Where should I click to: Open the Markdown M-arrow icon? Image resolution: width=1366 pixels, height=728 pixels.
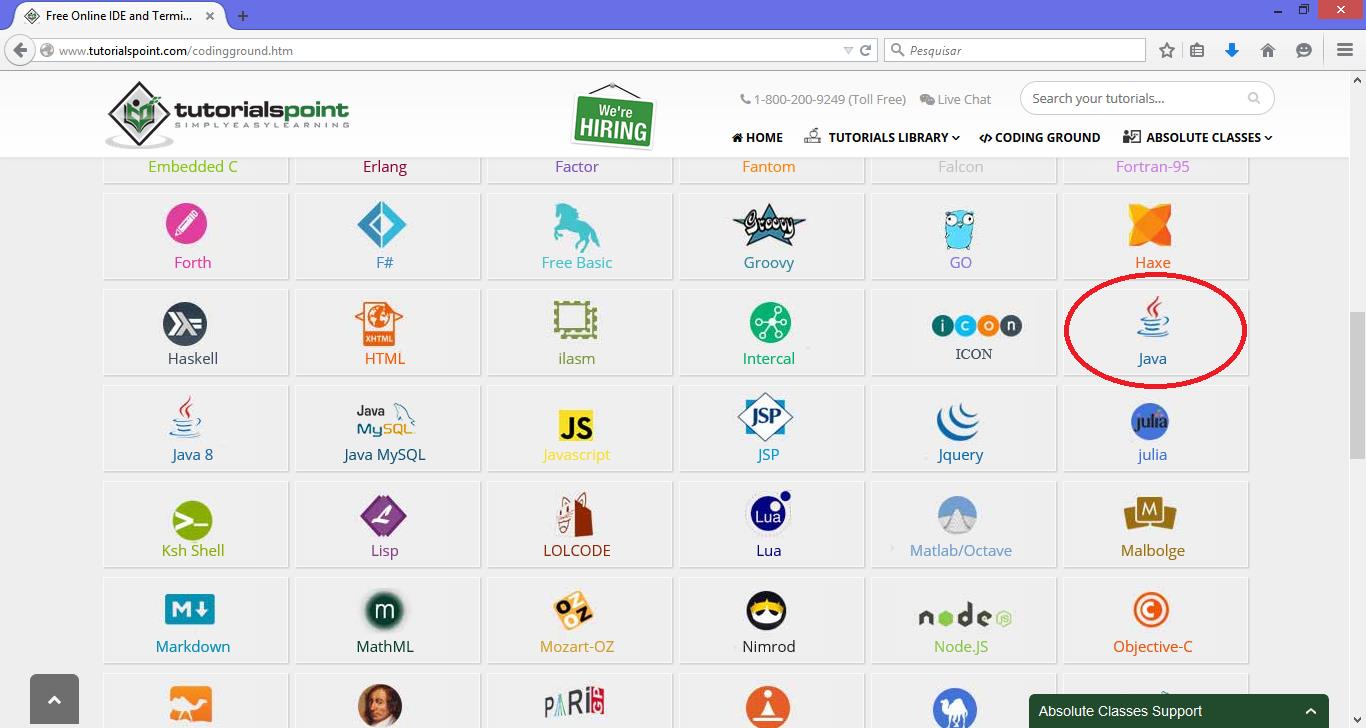(x=190, y=609)
